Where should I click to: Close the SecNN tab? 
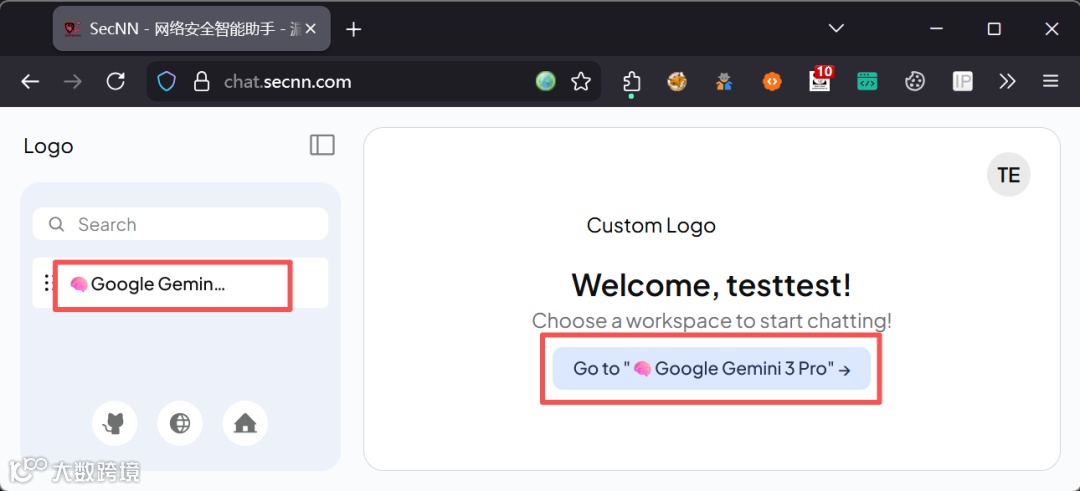pyautogui.click(x=311, y=29)
